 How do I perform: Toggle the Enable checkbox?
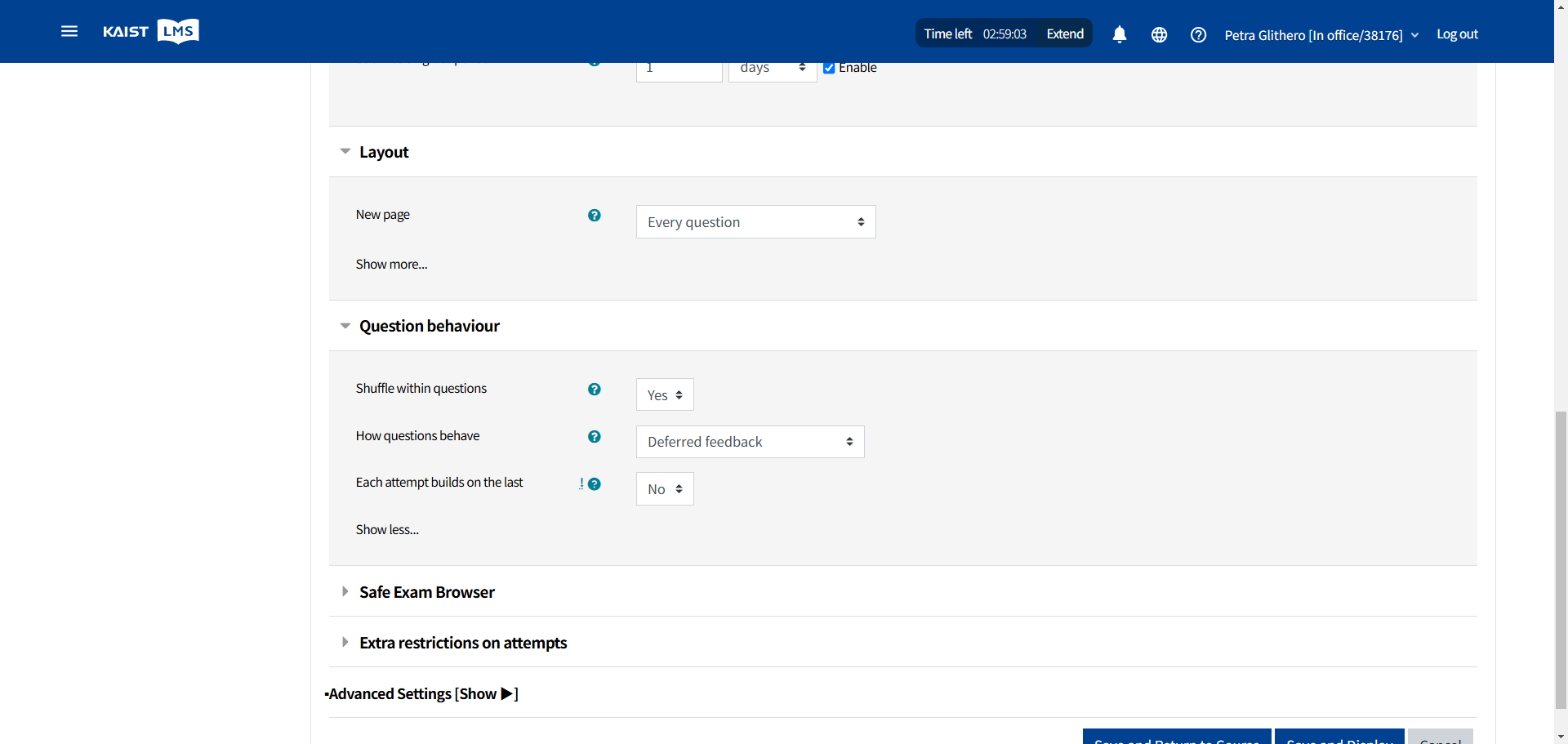tap(829, 68)
